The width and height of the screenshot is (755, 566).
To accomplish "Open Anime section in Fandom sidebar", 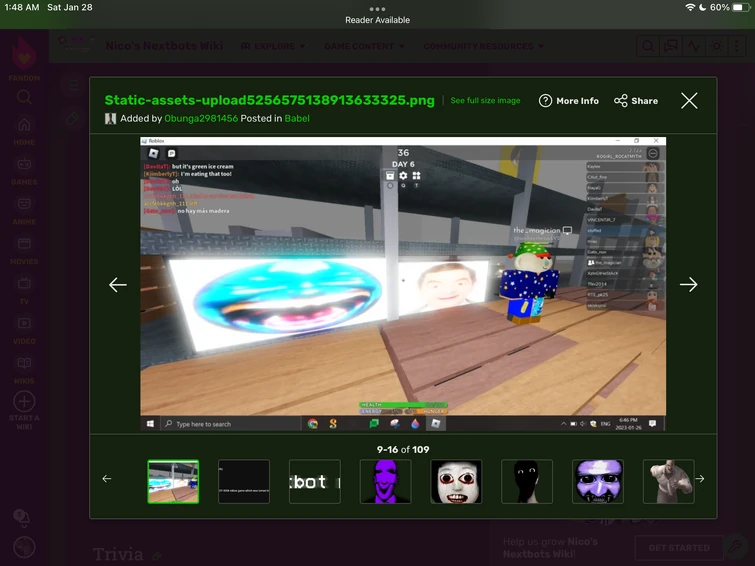I will (x=24, y=211).
